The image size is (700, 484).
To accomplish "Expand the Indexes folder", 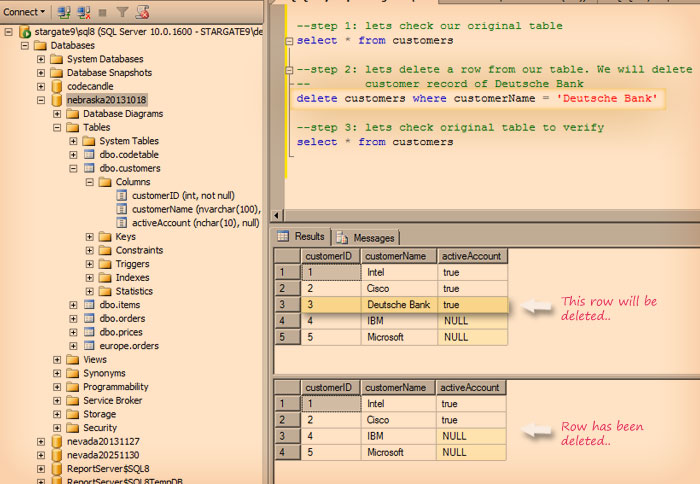I will point(89,278).
